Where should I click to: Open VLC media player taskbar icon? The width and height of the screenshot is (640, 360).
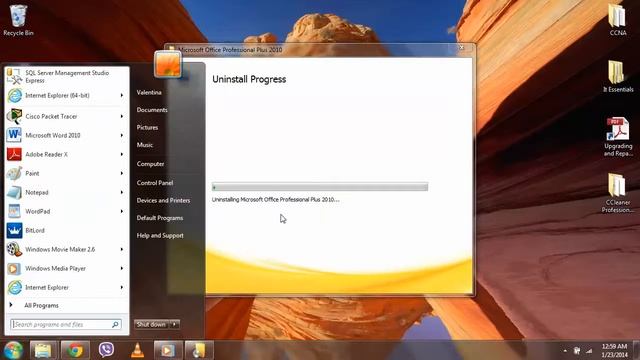tap(138, 350)
